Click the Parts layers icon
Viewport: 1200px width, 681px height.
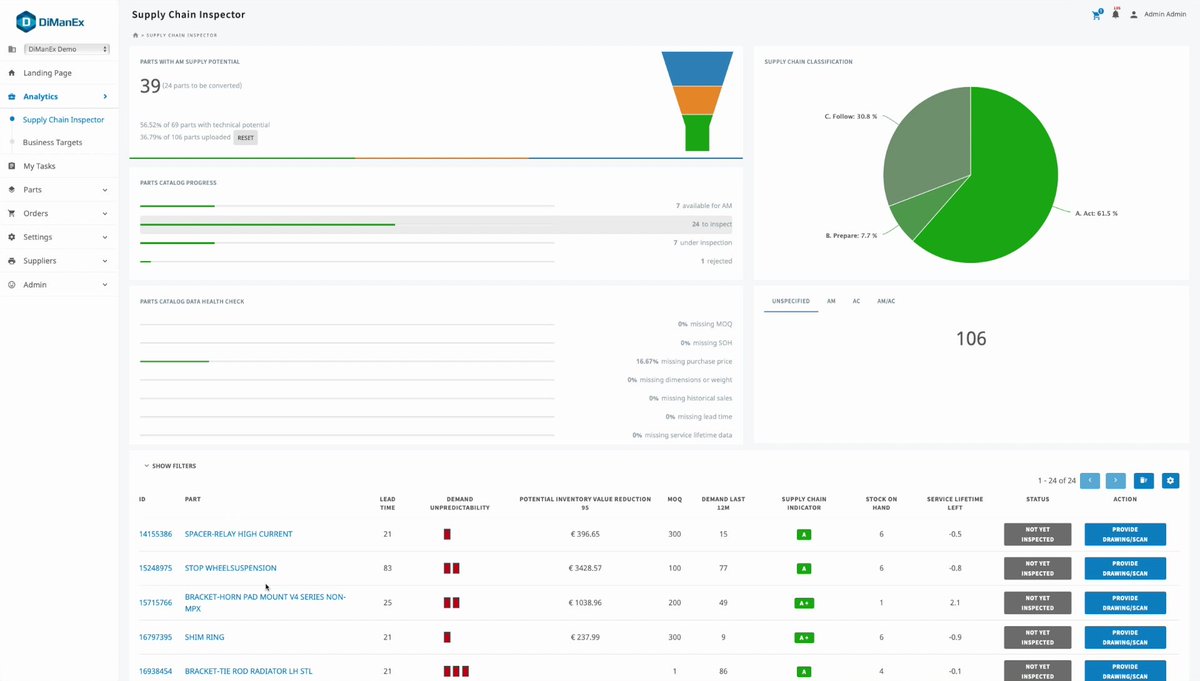[x=12, y=190]
